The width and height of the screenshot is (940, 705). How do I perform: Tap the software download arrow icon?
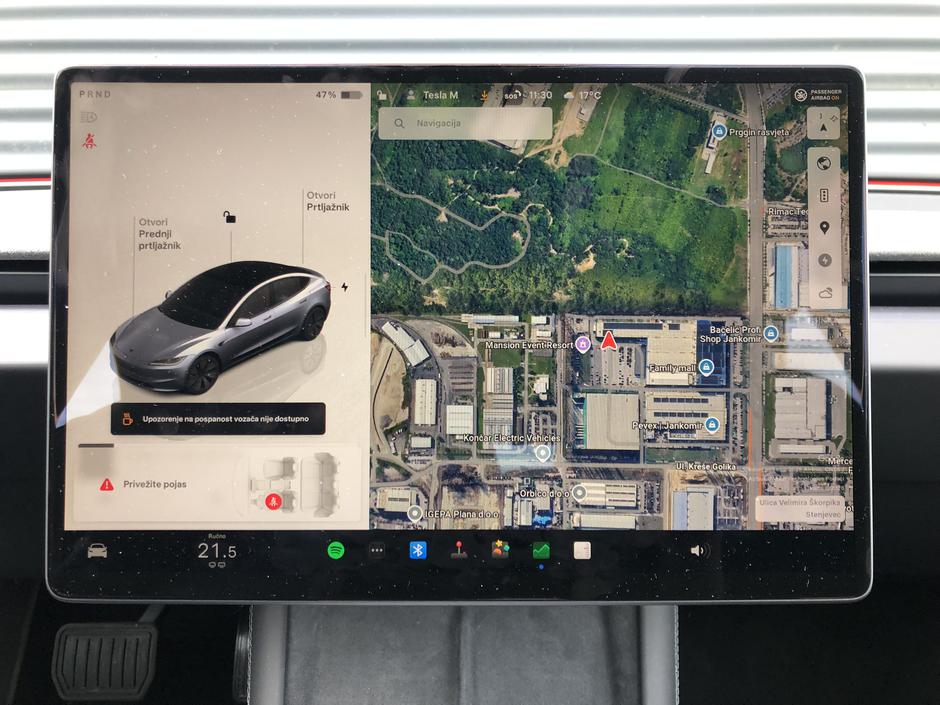point(485,95)
